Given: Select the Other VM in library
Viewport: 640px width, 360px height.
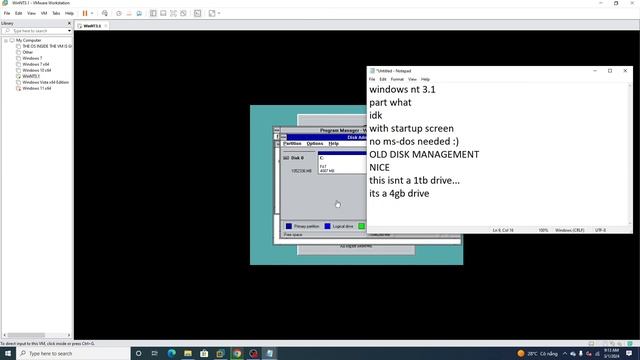Looking at the screenshot, I should click(x=28, y=52).
